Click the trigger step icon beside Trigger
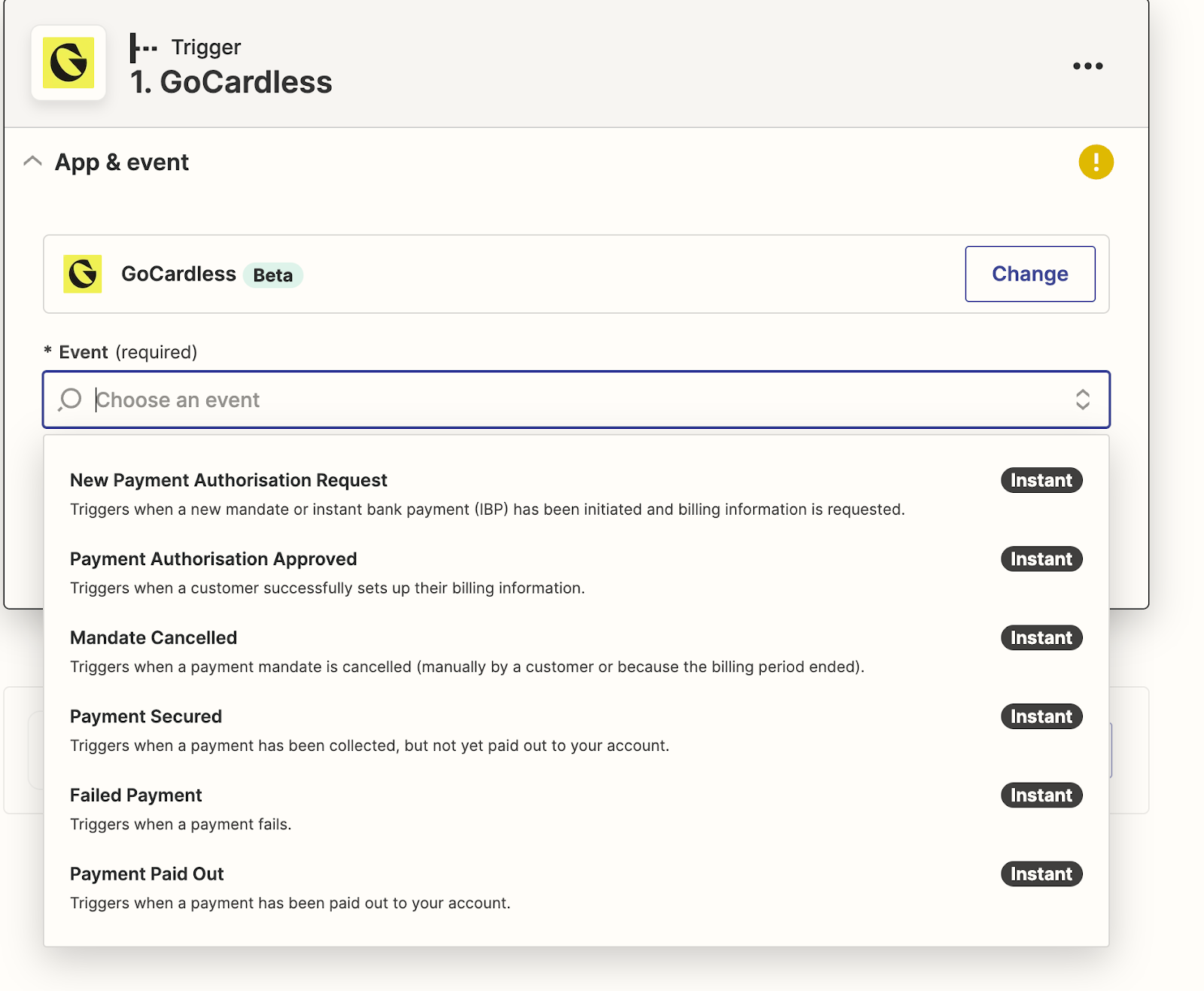This screenshot has width=1204, height=991. (x=142, y=47)
